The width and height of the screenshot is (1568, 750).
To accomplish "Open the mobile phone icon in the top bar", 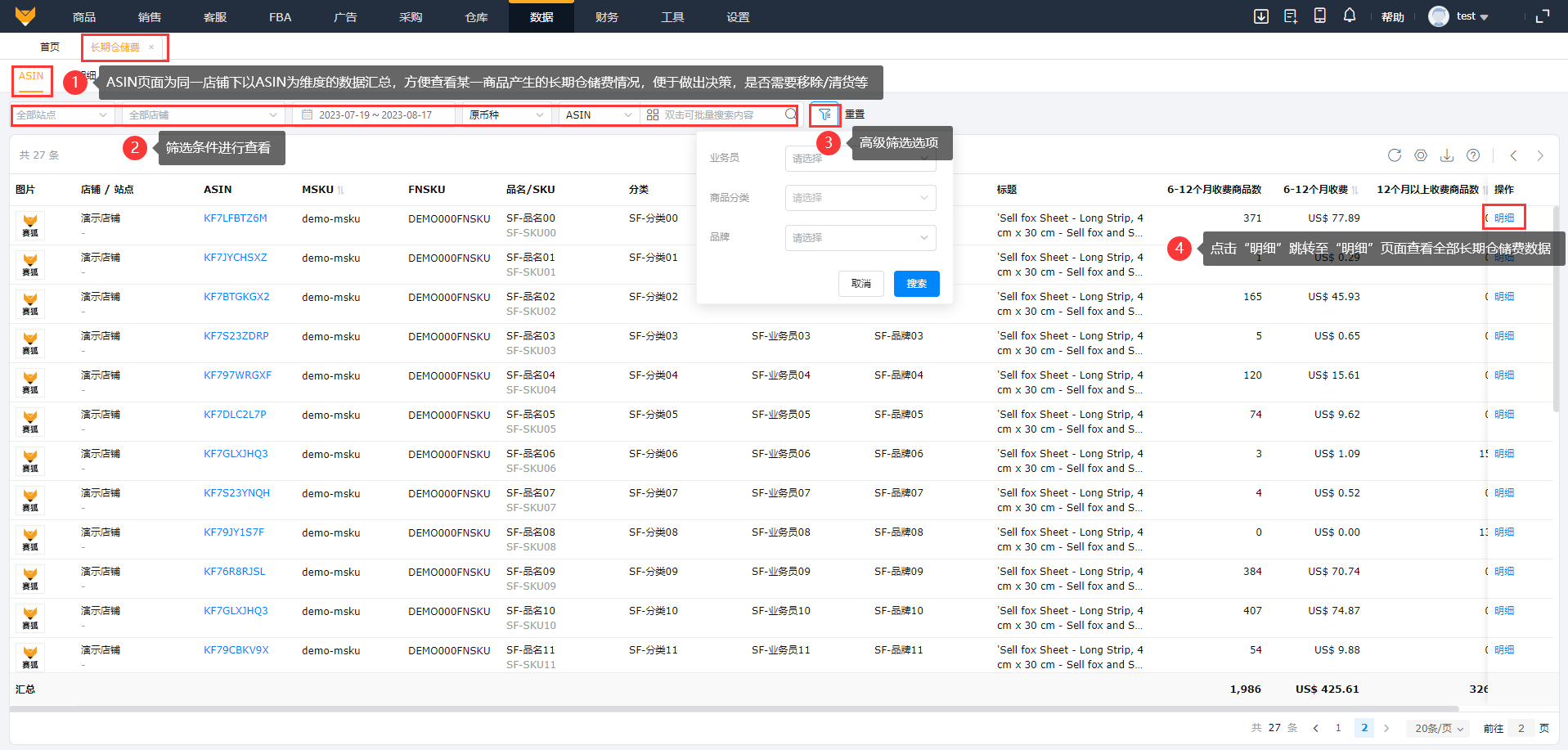I will click(x=1320, y=16).
